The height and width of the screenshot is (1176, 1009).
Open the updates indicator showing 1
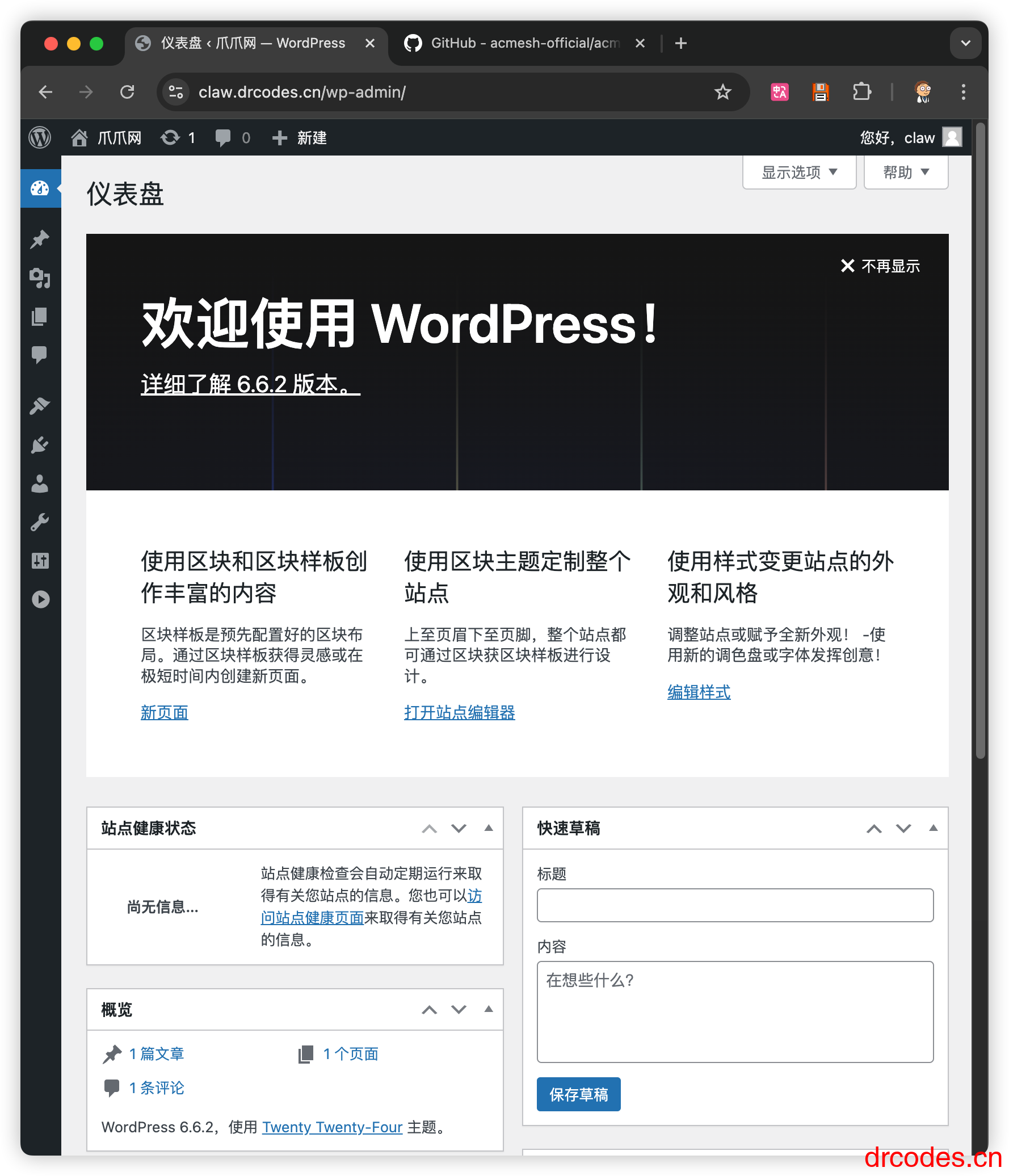pos(178,137)
